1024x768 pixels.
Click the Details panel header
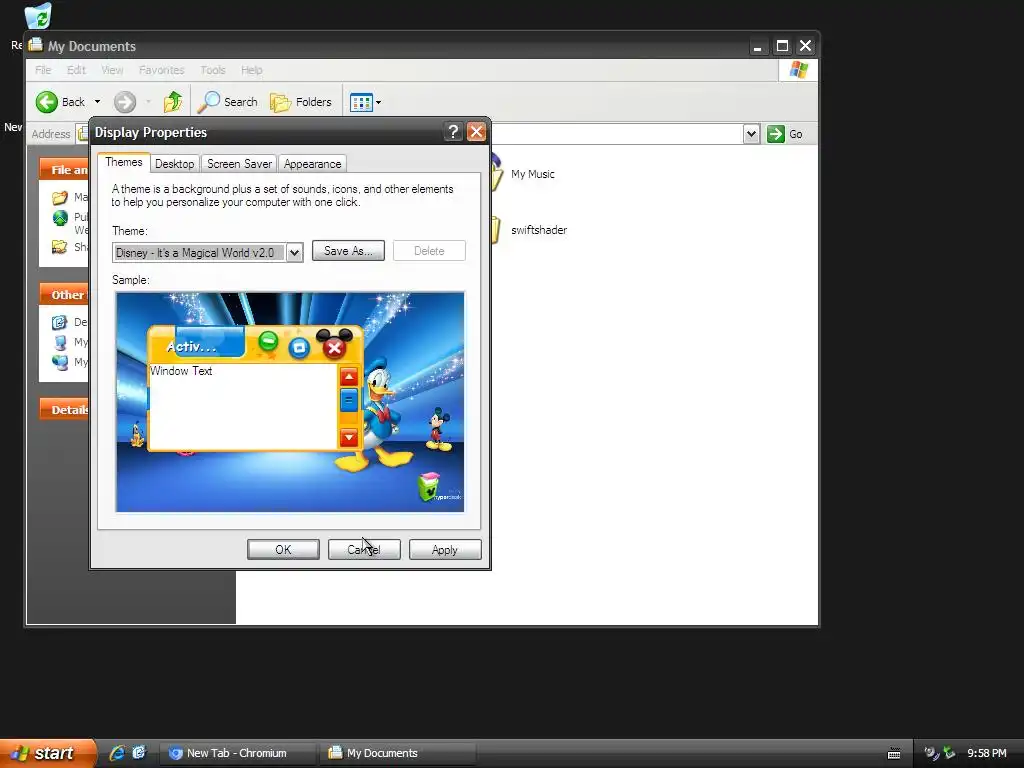[x=64, y=409]
